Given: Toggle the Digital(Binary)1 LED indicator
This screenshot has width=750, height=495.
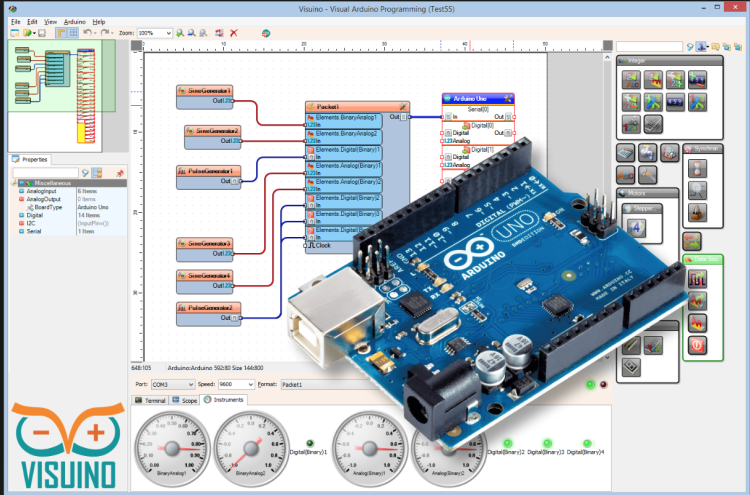Looking at the screenshot, I should [310, 443].
